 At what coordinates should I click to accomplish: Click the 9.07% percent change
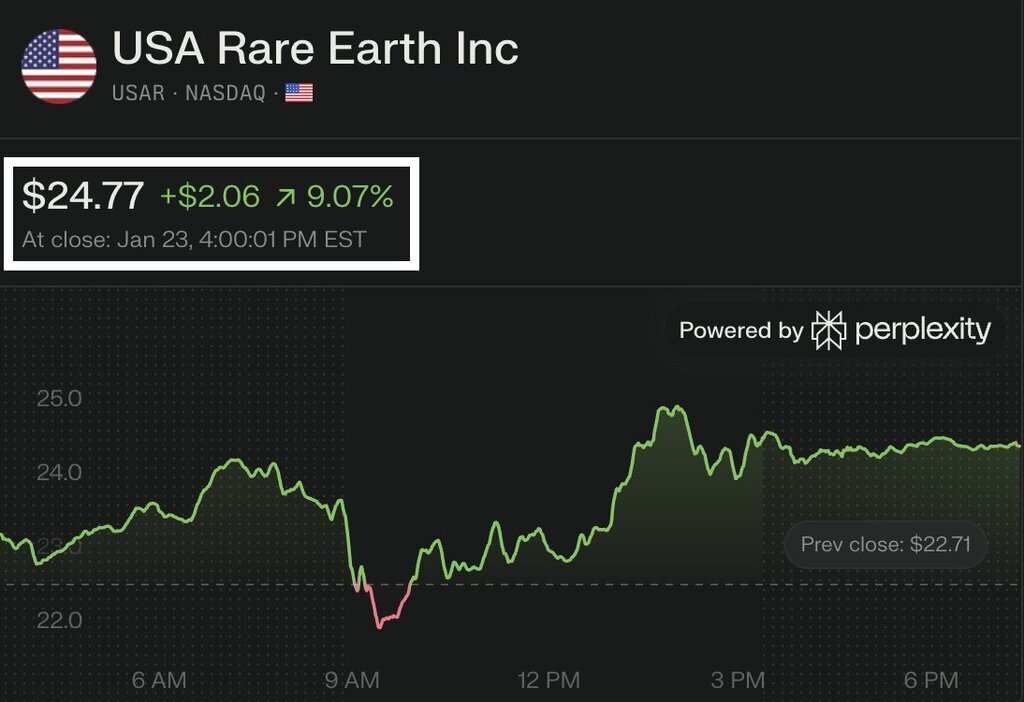(x=350, y=197)
